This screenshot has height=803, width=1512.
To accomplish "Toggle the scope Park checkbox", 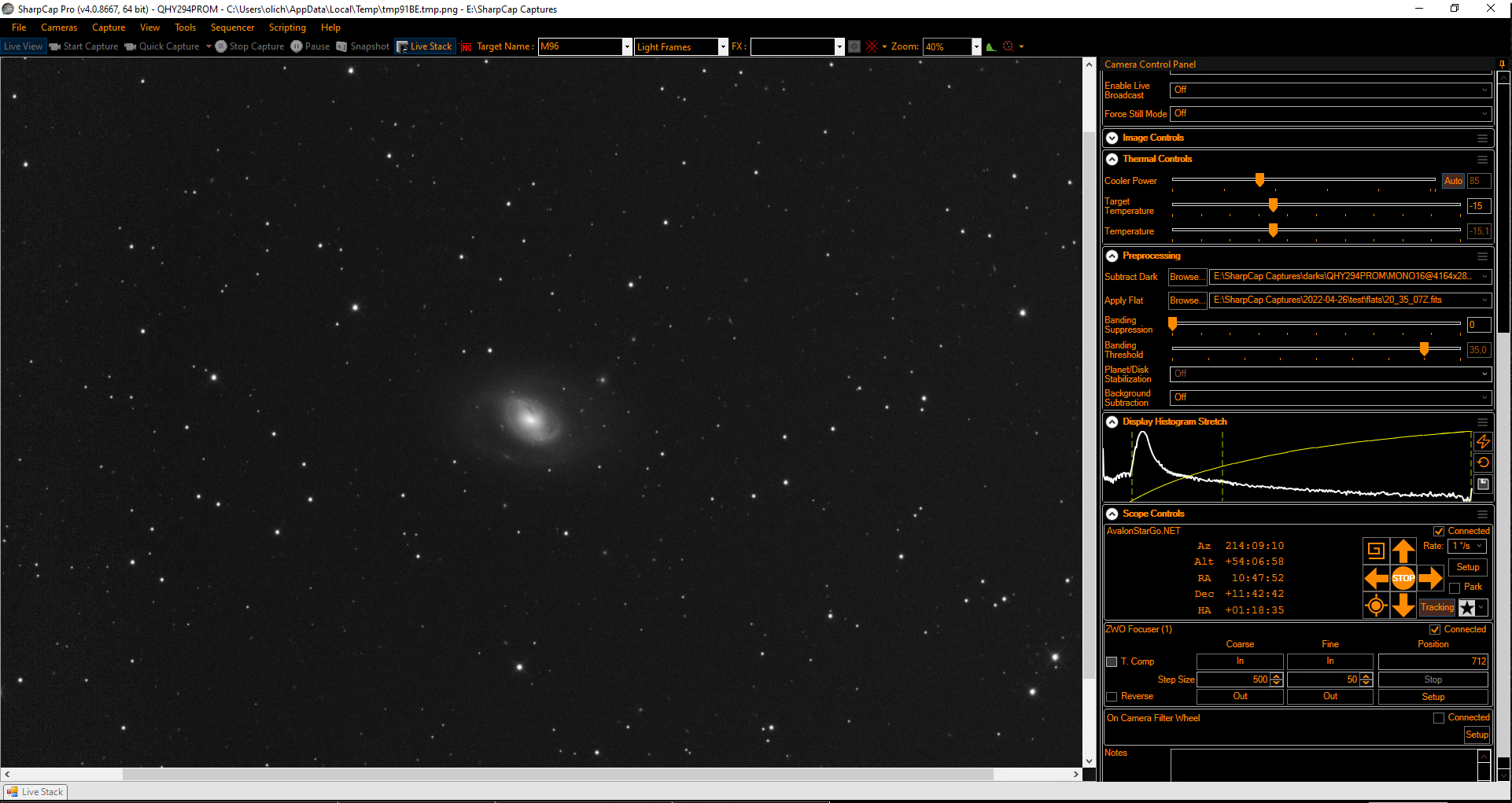I will click(1455, 588).
